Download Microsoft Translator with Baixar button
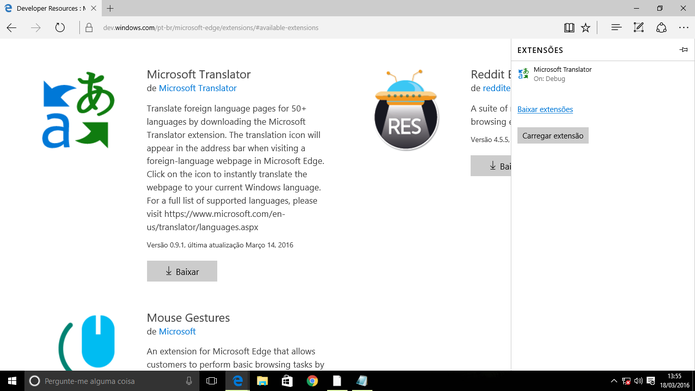The width and height of the screenshot is (695, 391). (182, 271)
